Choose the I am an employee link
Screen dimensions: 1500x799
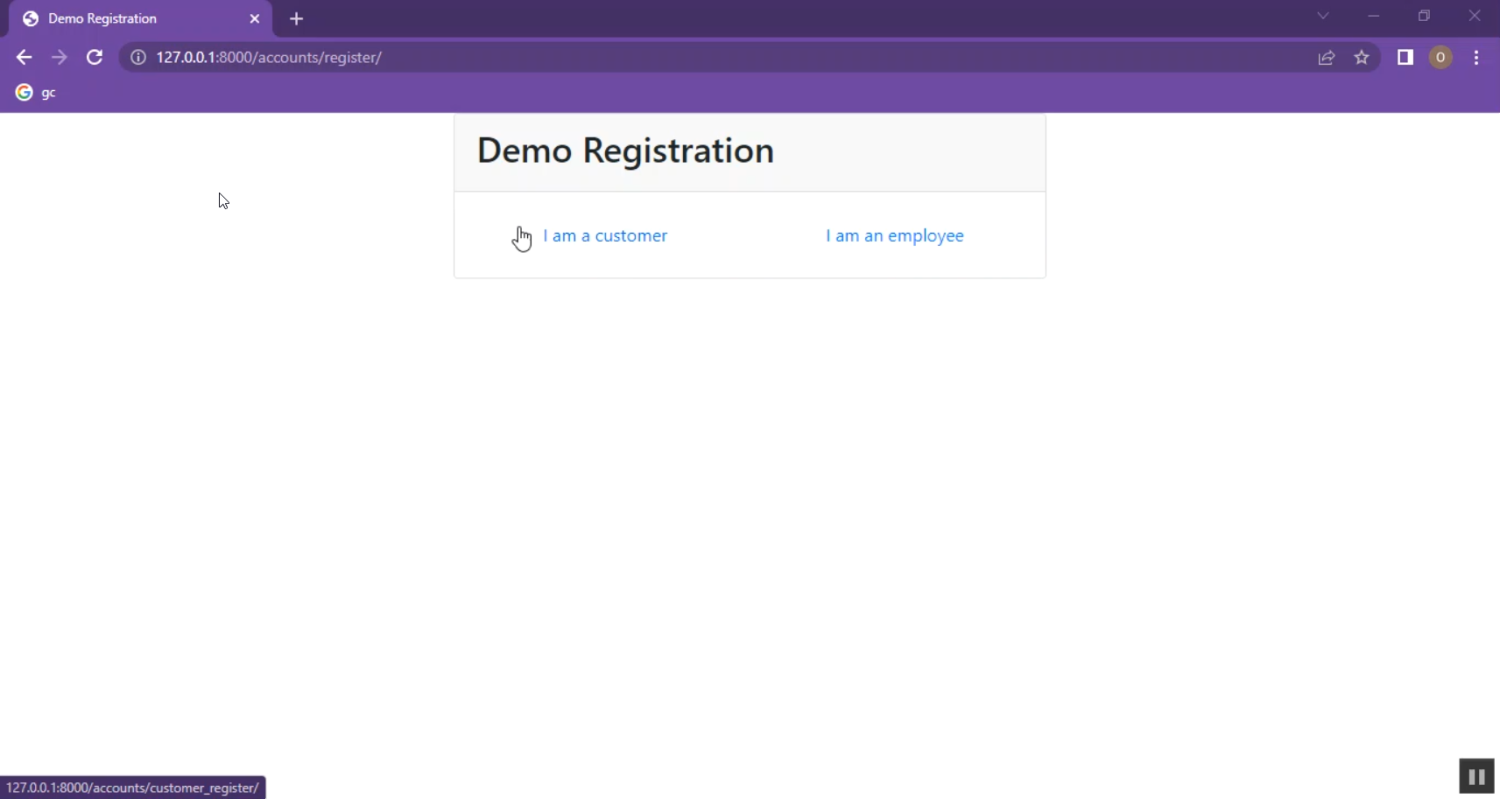click(x=895, y=236)
